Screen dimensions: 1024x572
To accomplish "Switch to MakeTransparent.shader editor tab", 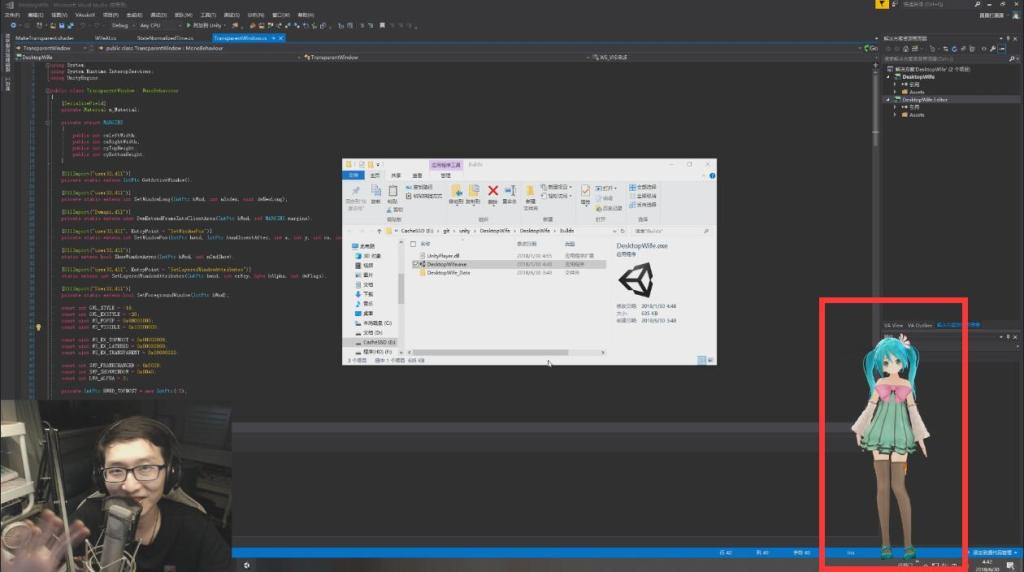I will pos(44,39).
